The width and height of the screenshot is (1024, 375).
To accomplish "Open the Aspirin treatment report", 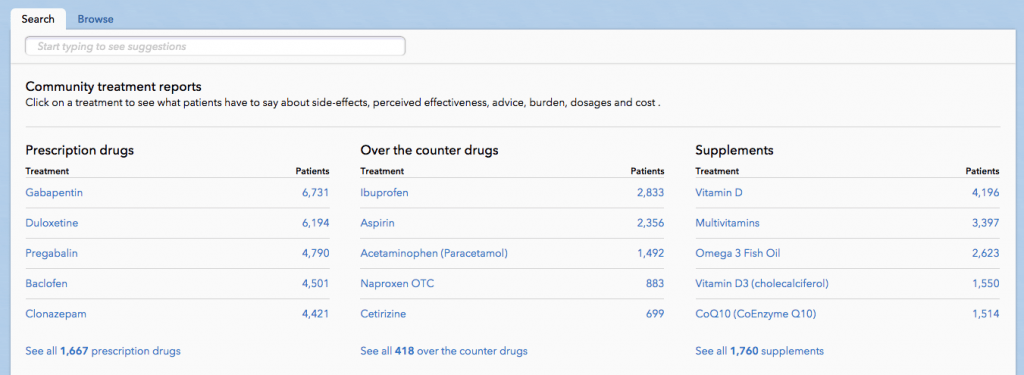I will (x=377, y=223).
